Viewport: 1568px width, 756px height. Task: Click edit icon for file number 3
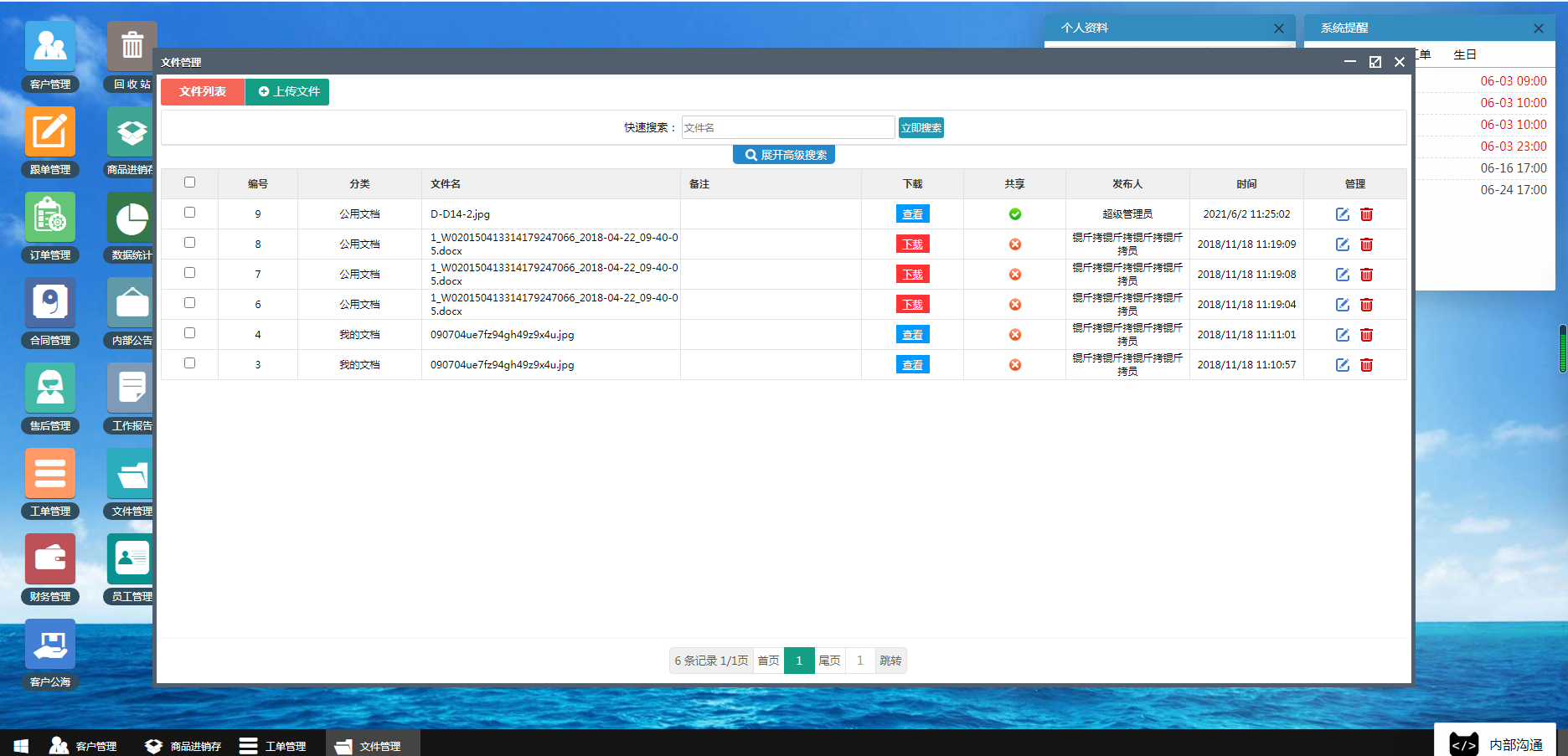pos(1343,365)
